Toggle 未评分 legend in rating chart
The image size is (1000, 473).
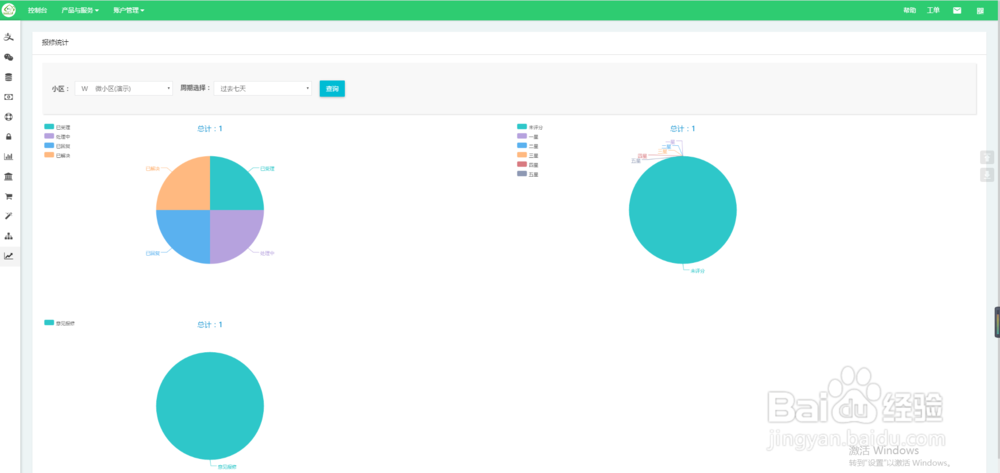530,127
